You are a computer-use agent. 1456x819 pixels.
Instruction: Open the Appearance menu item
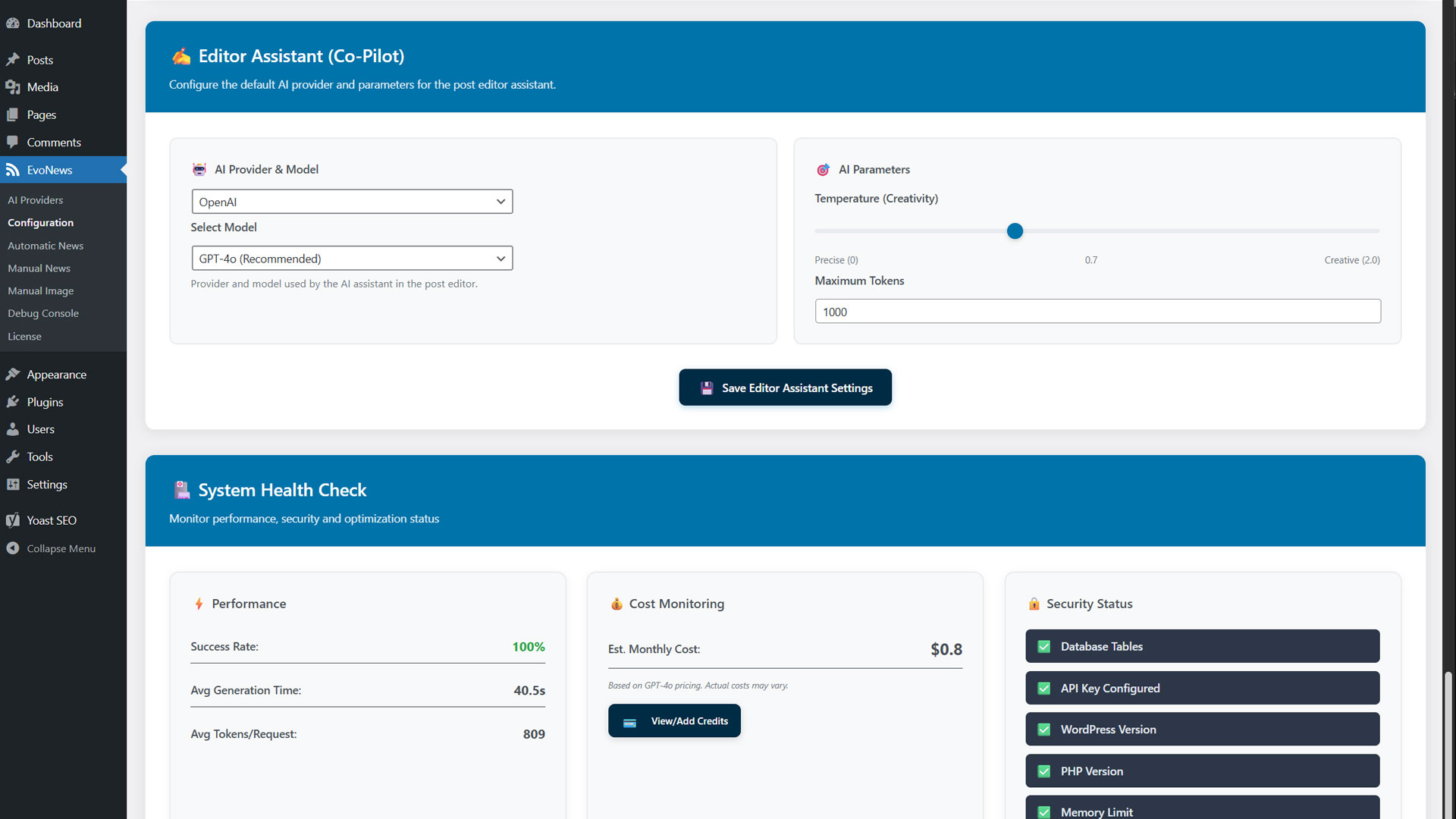57,375
